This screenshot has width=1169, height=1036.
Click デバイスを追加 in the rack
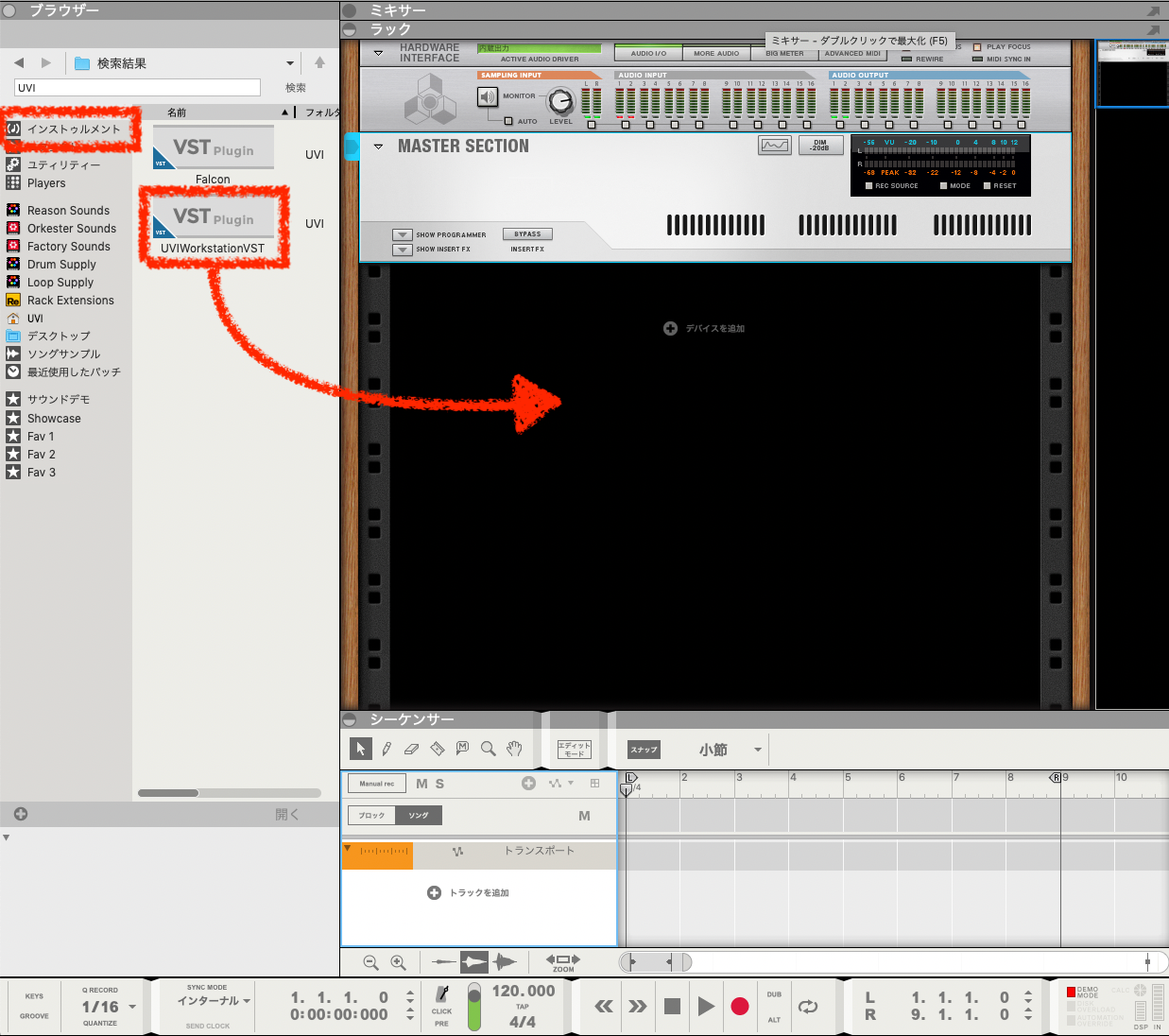pyautogui.click(x=704, y=328)
